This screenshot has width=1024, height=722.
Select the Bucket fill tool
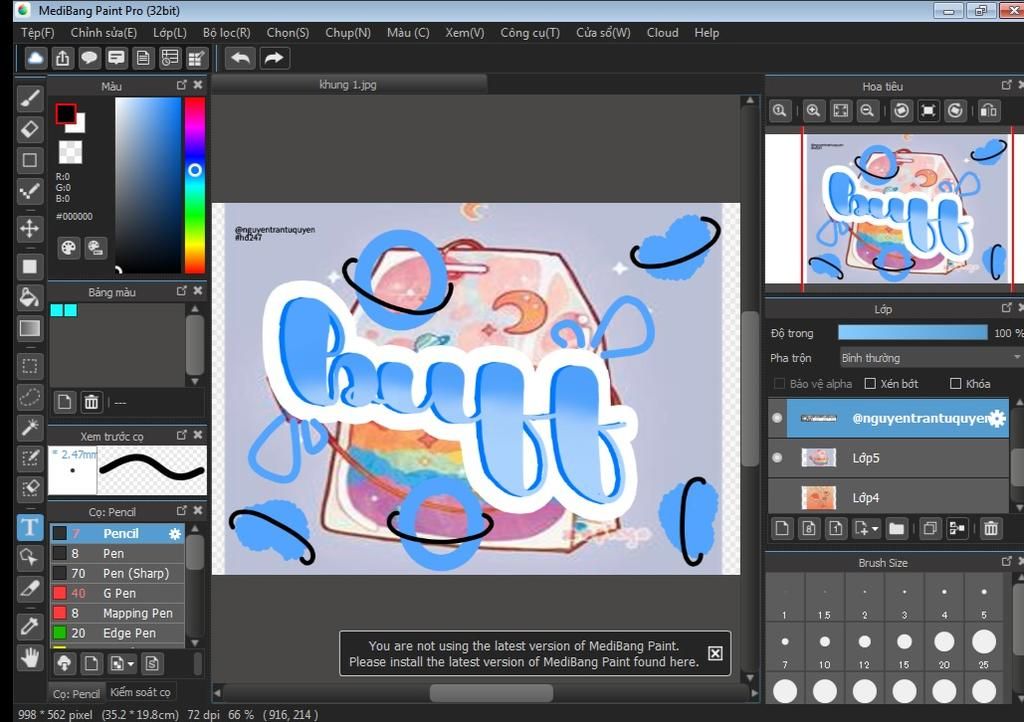tap(29, 298)
